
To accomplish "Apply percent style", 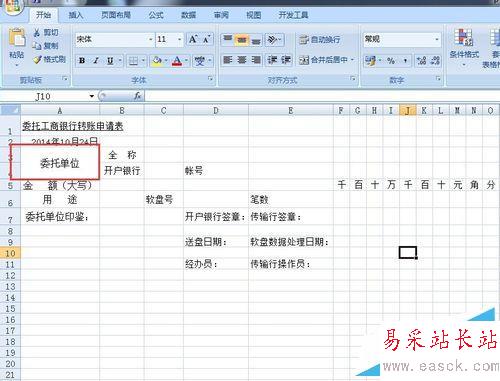I will tap(391, 61).
